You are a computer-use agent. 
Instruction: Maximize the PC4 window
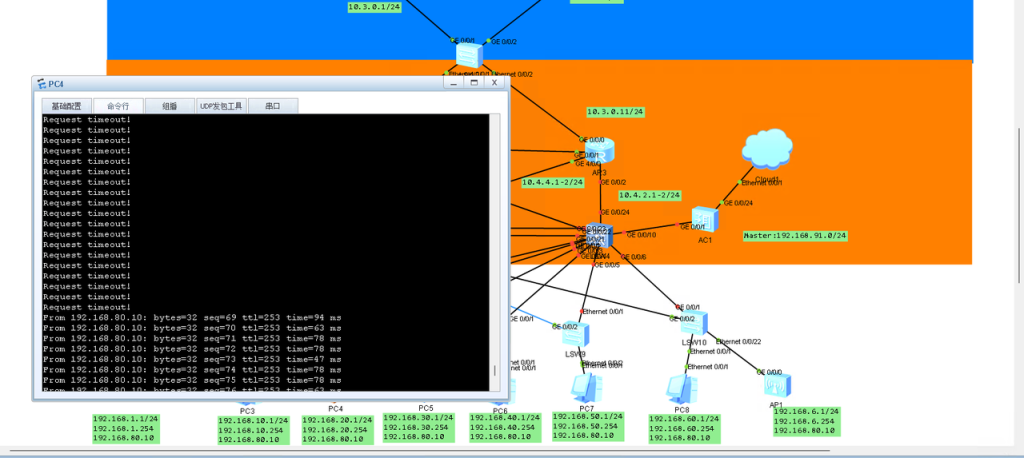[474, 84]
